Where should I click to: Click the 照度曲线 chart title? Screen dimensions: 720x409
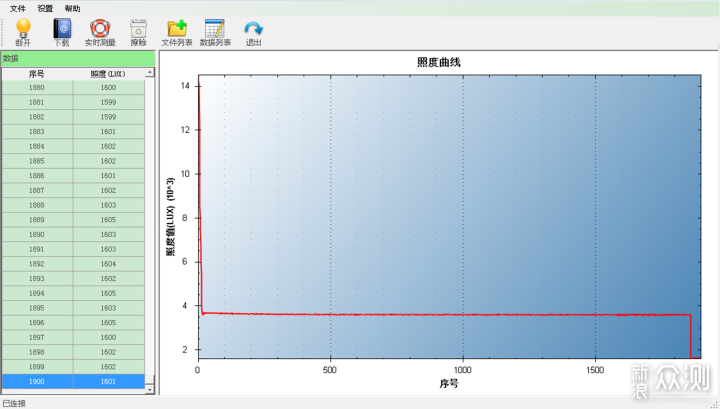tap(439, 62)
